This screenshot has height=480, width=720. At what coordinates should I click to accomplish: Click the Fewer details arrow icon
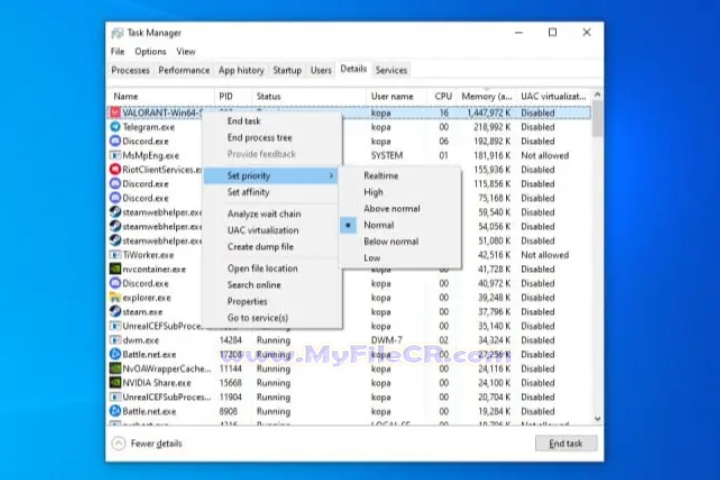[118, 443]
